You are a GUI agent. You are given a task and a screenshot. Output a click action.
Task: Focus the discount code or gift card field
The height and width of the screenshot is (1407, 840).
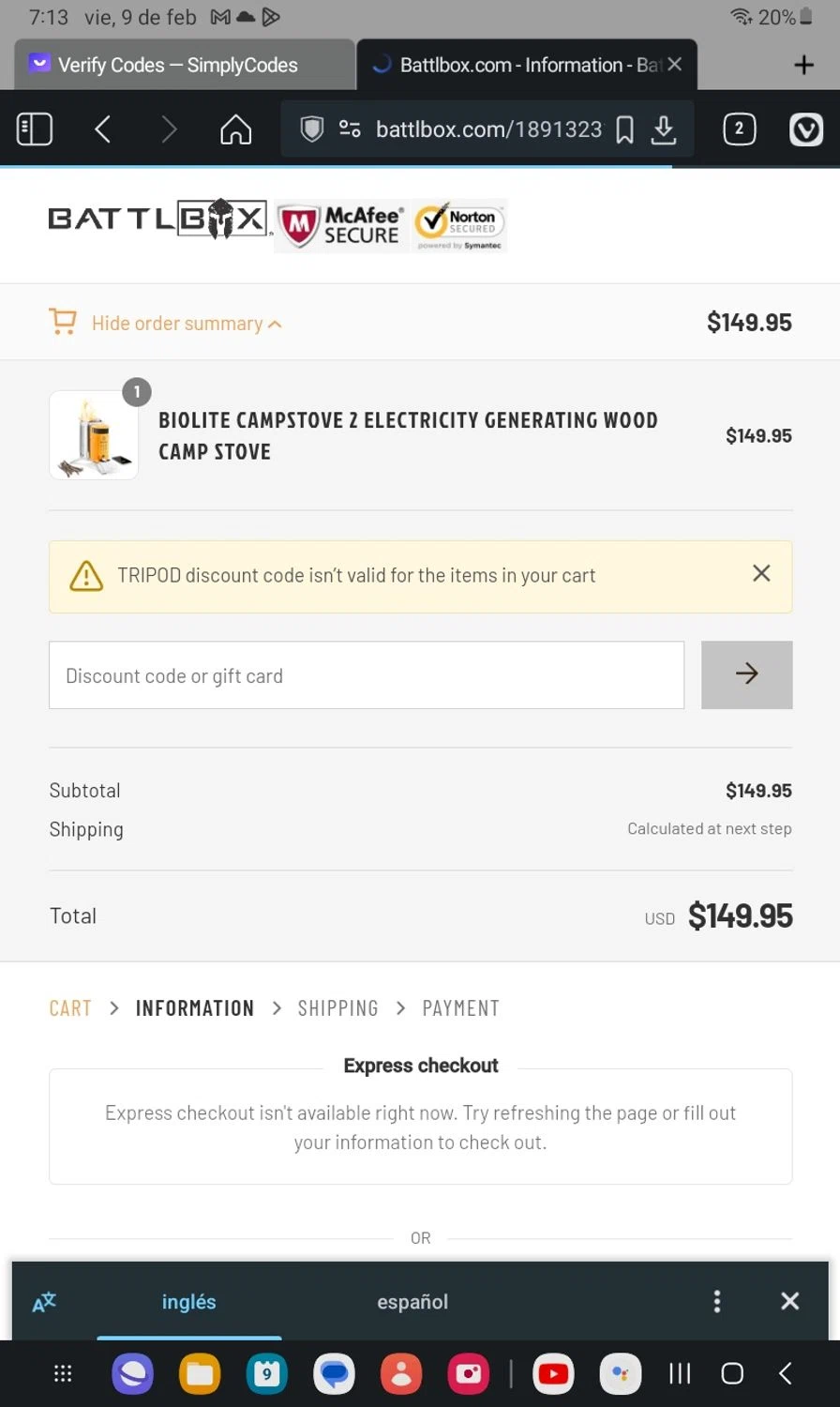366,675
